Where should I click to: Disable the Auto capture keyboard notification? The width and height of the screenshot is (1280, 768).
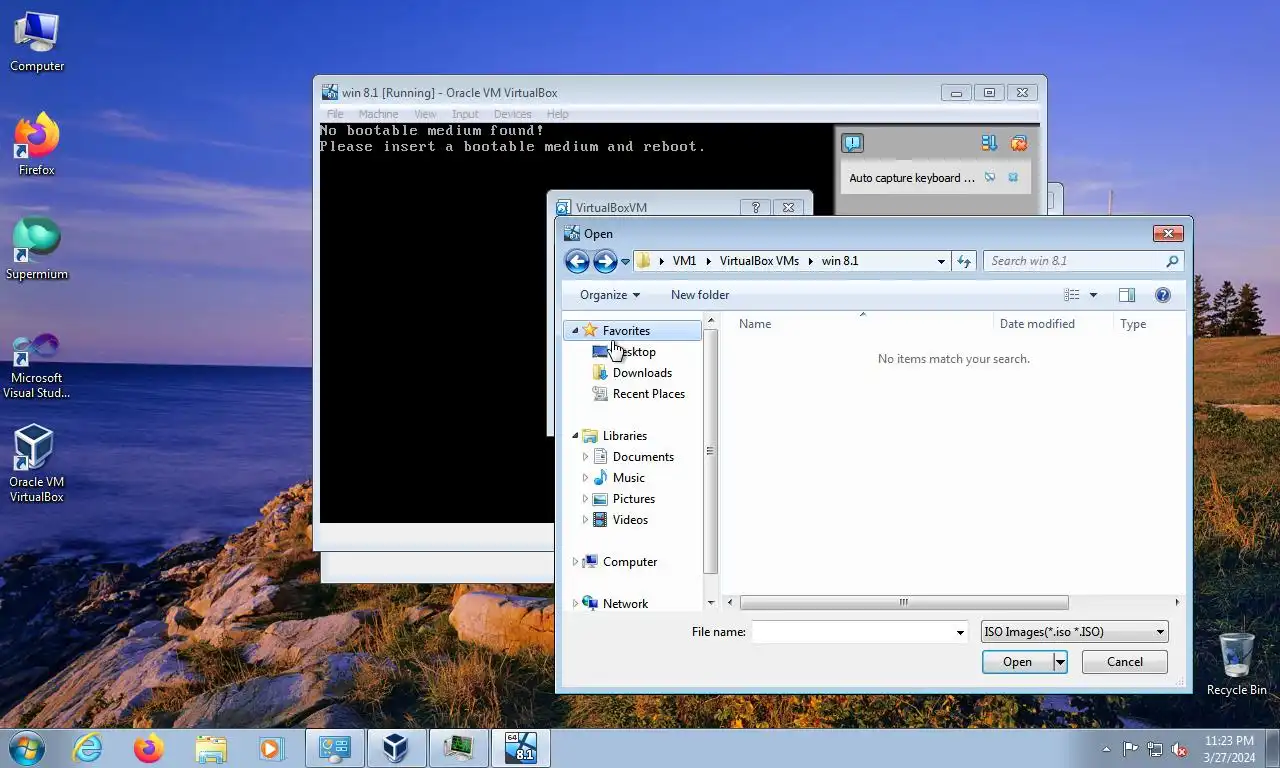(x=990, y=177)
